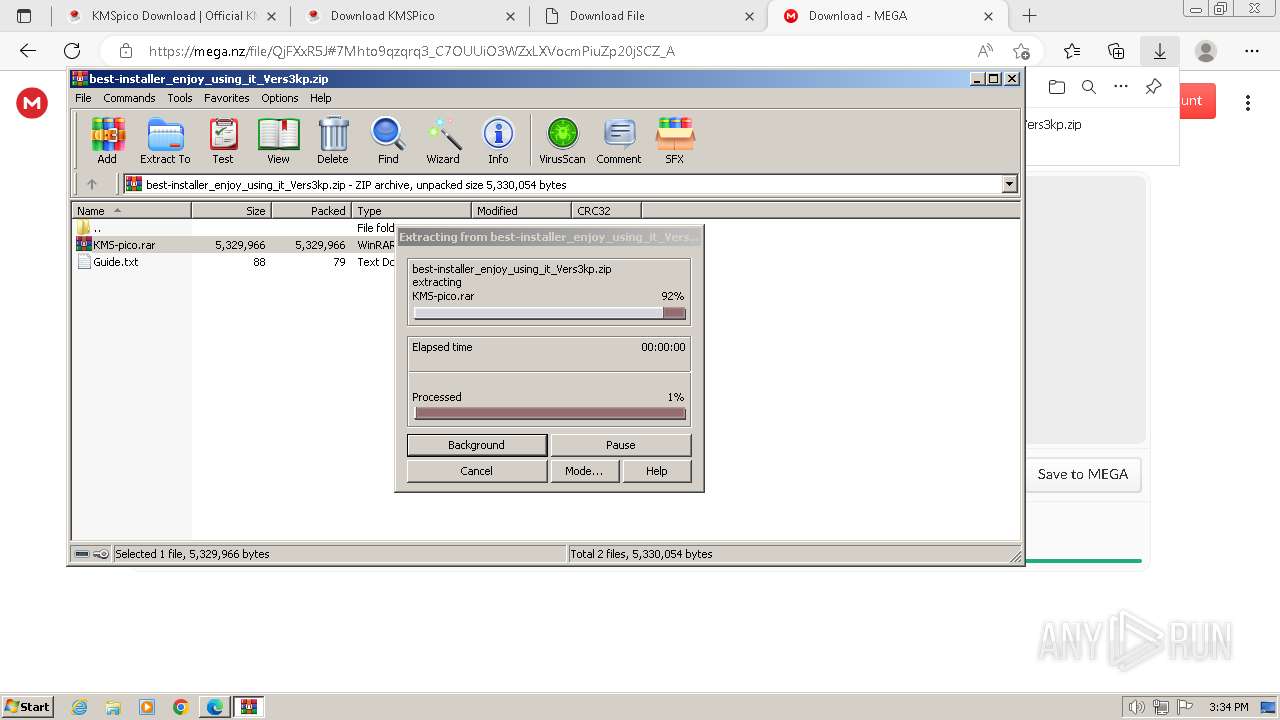Open the Comment toolbar icon
Viewport: 1280px width, 720px height.
(x=619, y=140)
